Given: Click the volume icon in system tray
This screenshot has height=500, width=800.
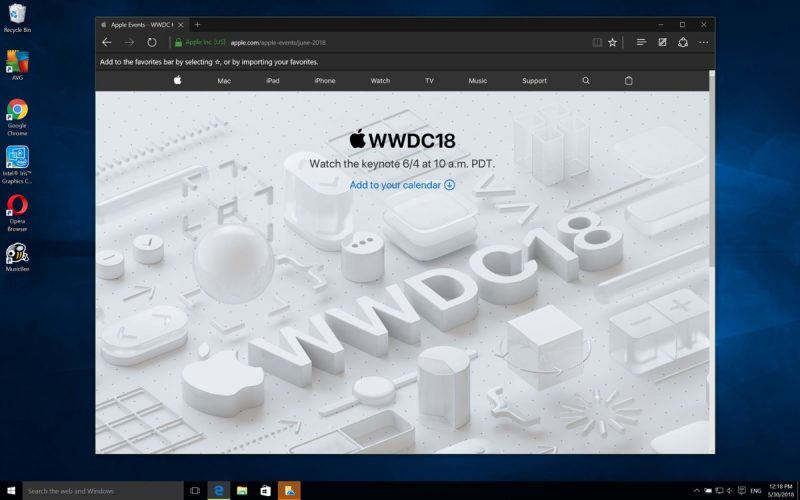Looking at the screenshot, I should pyautogui.click(x=730, y=491).
